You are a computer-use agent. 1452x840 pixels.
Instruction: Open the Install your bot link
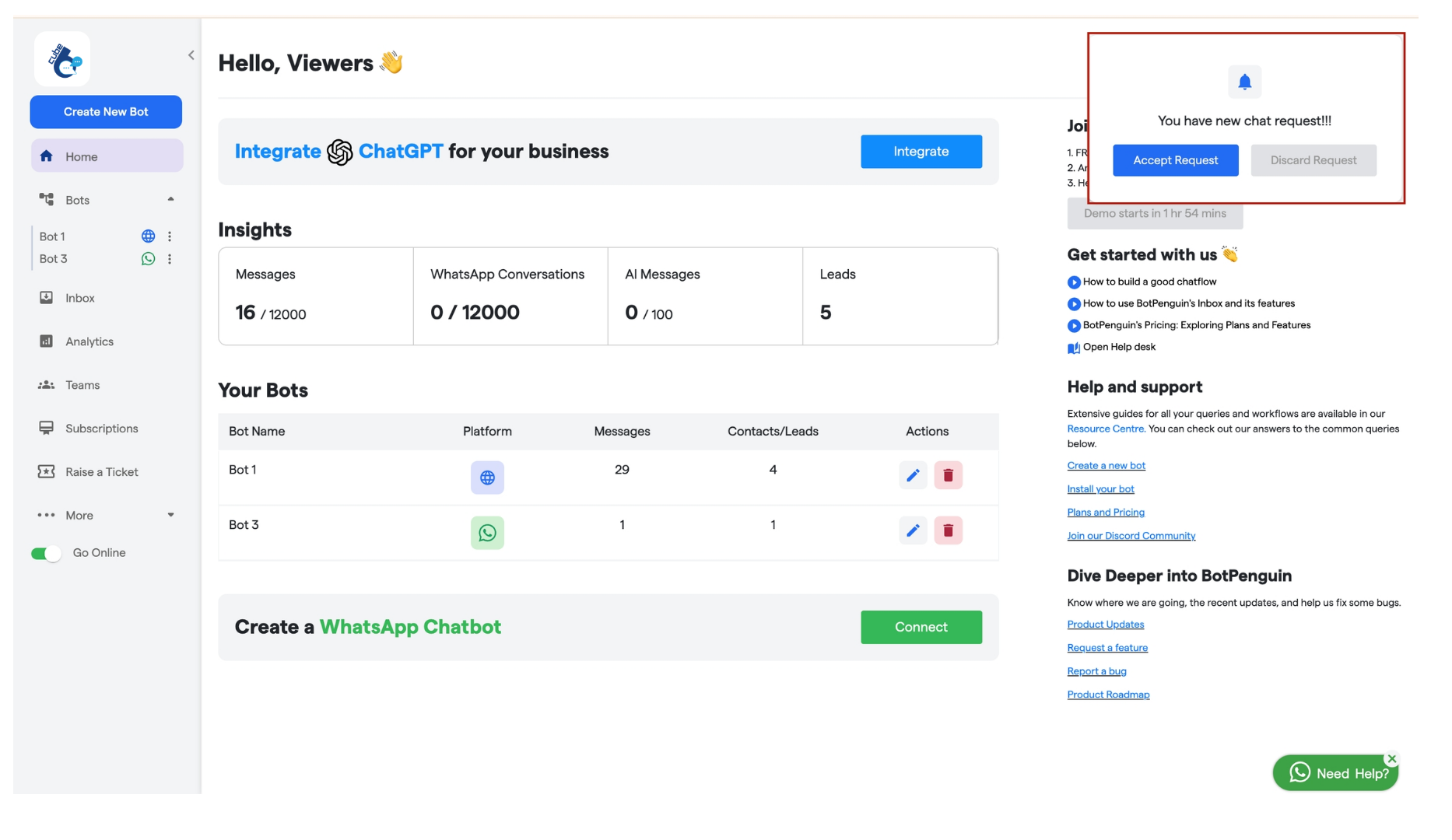(x=1100, y=489)
